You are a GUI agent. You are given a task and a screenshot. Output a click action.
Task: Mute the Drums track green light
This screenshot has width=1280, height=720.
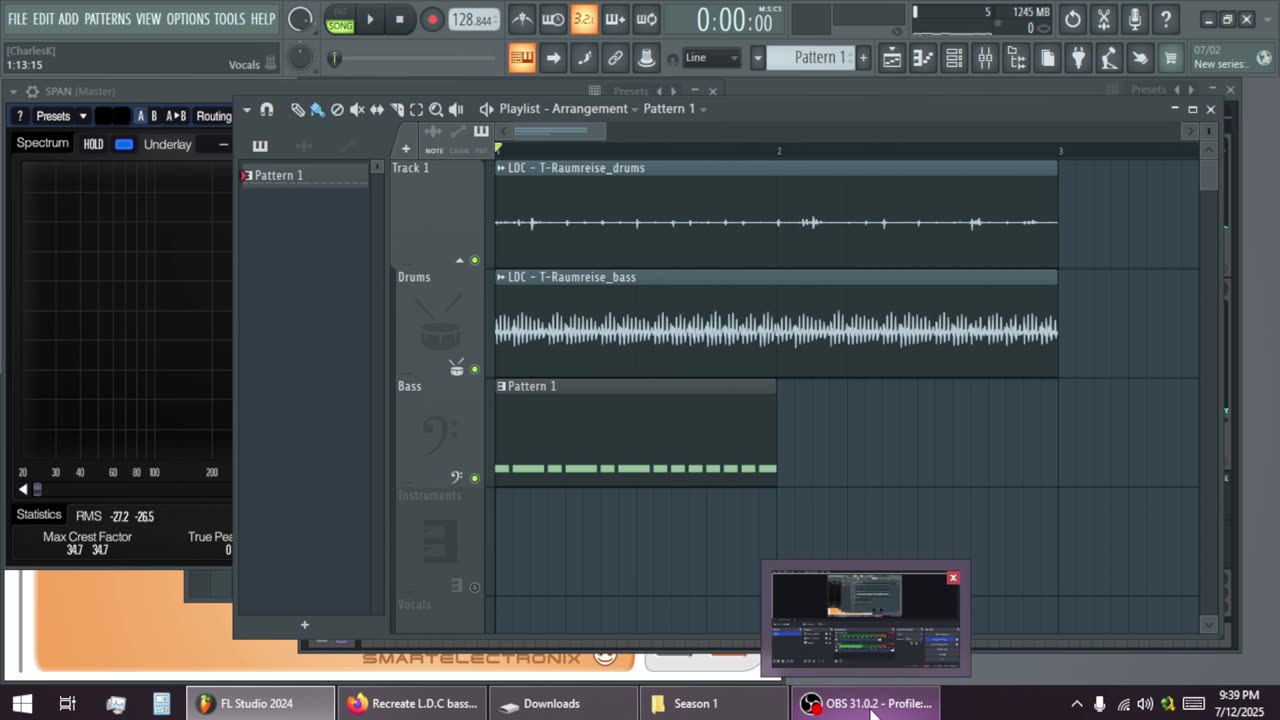point(475,369)
